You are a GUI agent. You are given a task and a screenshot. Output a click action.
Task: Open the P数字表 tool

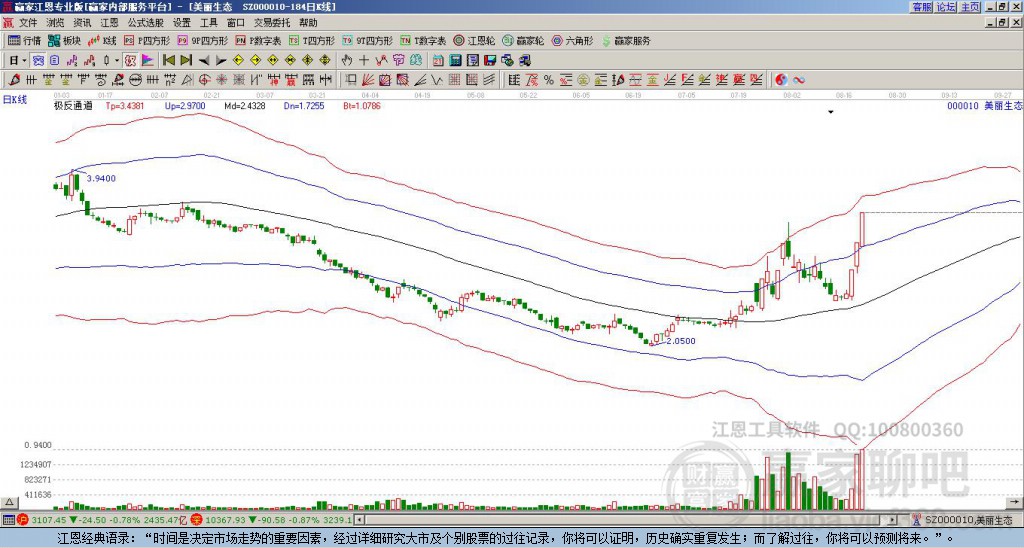tap(259, 40)
